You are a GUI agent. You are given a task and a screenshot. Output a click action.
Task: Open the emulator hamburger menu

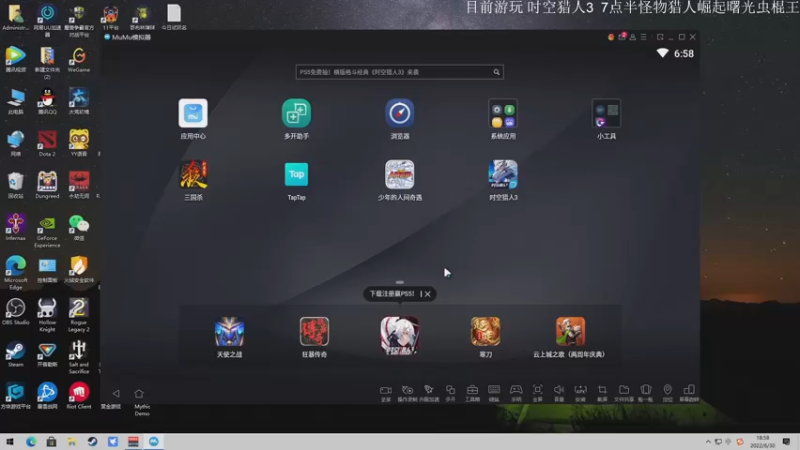tap(643, 37)
